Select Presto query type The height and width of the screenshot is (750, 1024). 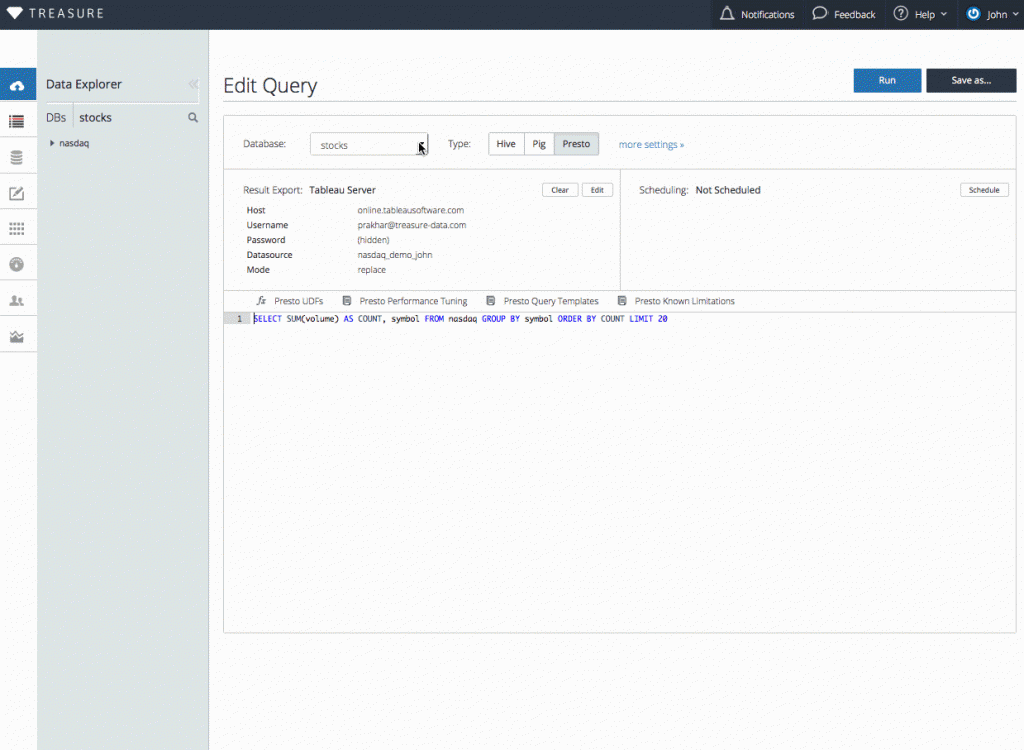[x=576, y=144]
